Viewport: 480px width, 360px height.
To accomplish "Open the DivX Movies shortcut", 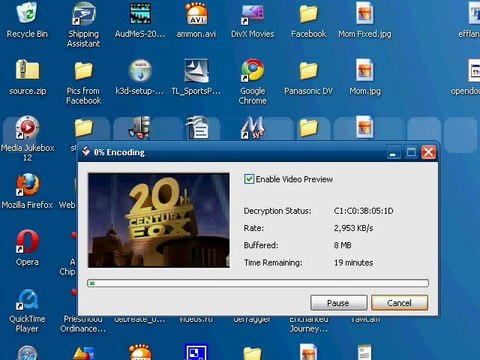I will pos(253,20).
